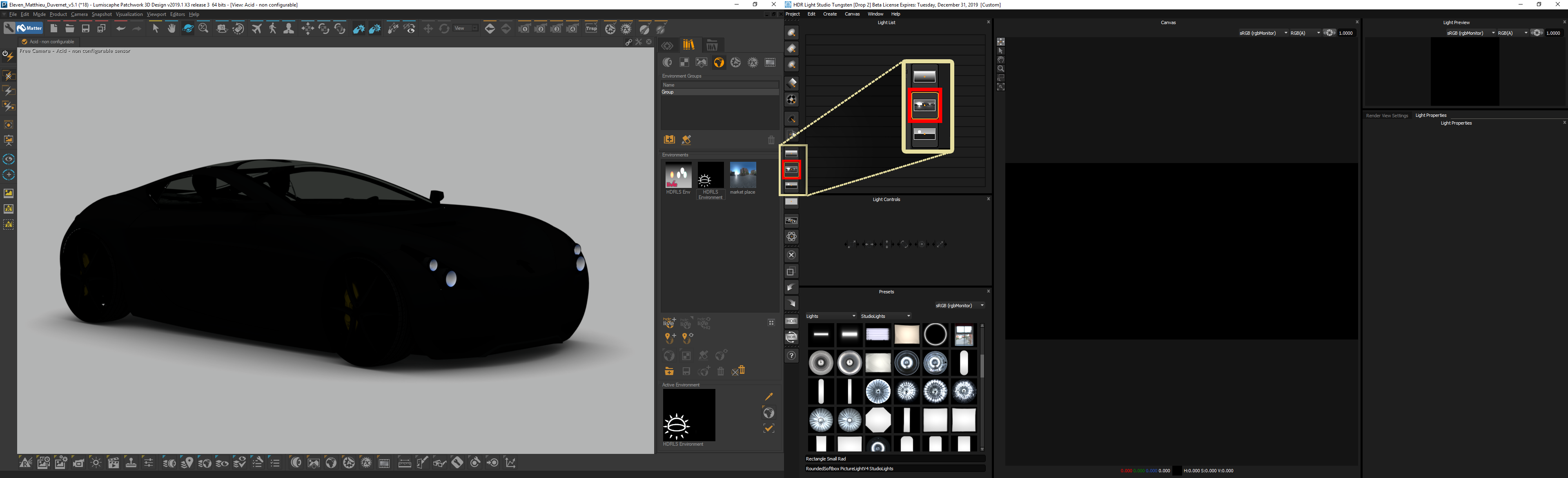Viewport: 1568px width, 478px height.
Task: Open the Canvas sRGB (rgbMonitor) color space dropdown
Action: tap(1263, 33)
